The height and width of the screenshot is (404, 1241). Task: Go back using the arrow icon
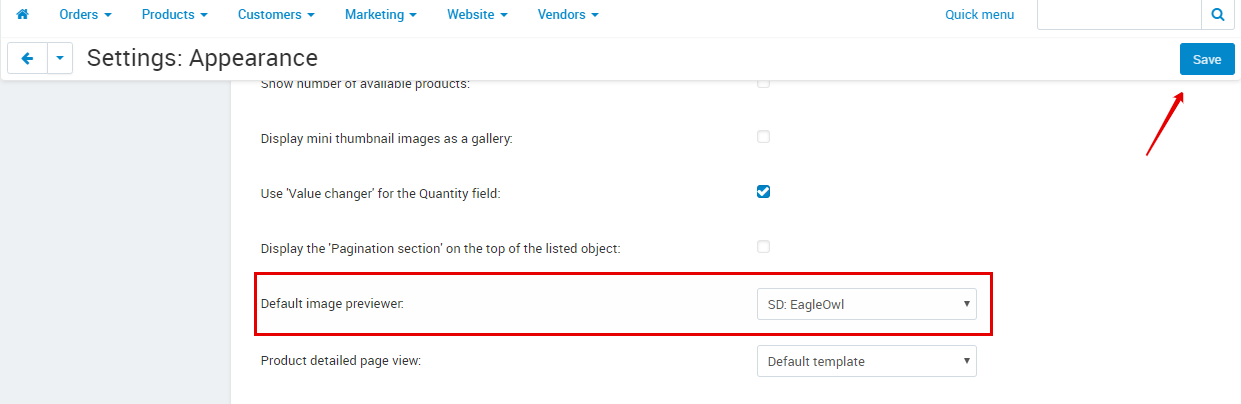(x=27, y=59)
